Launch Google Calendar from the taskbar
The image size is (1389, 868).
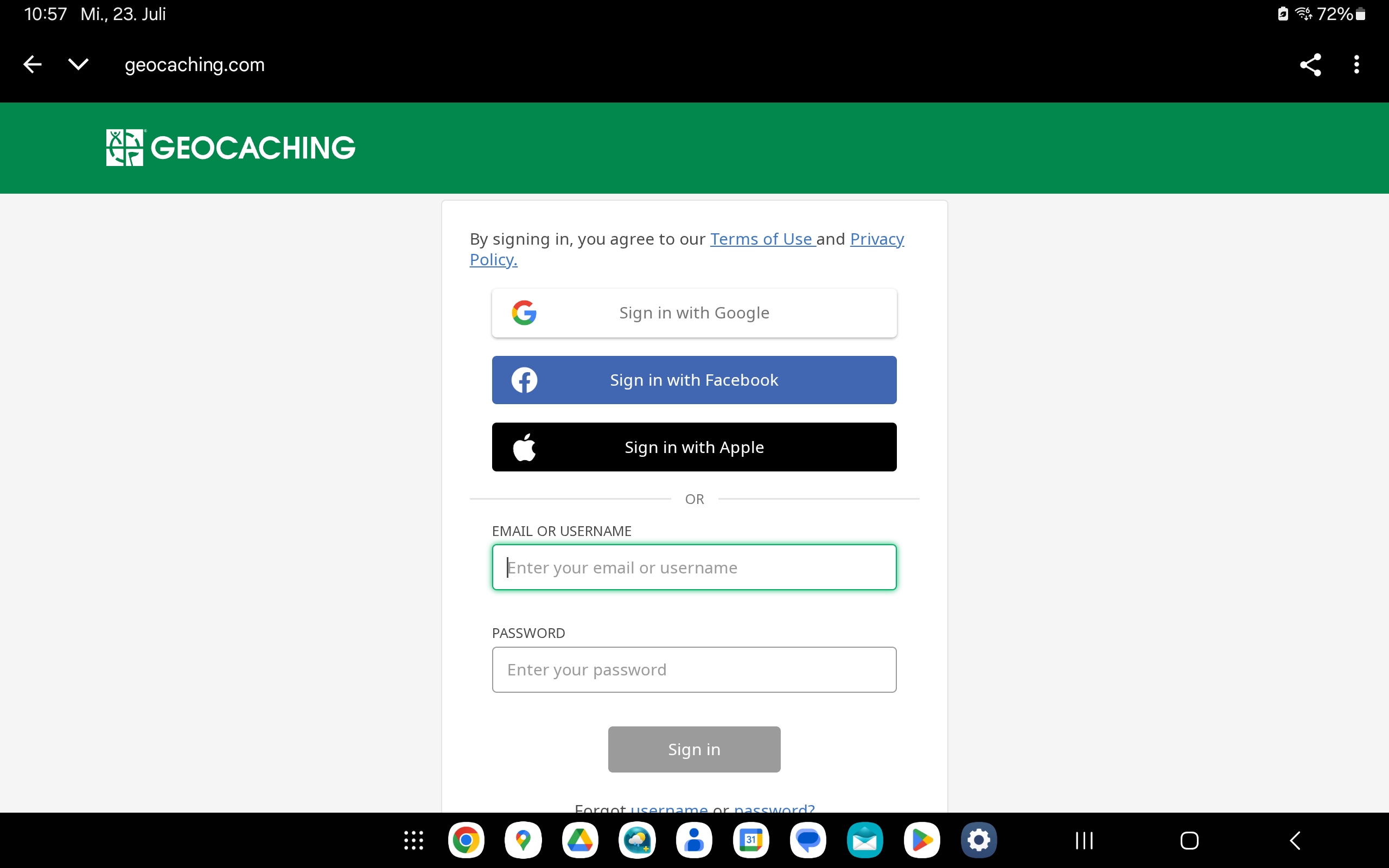pyautogui.click(x=751, y=840)
